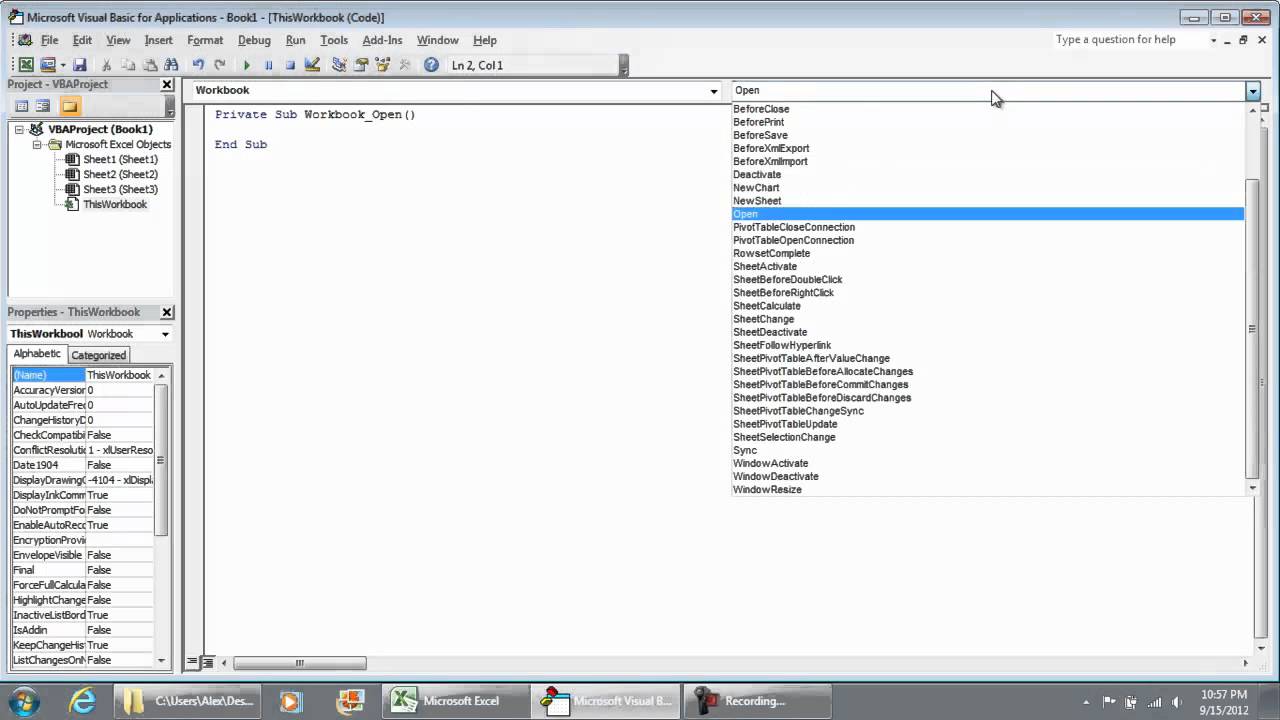Collapse the VBAProject (Book1) tree node
The width and height of the screenshot is (1280, 720).
pos(19,130)
